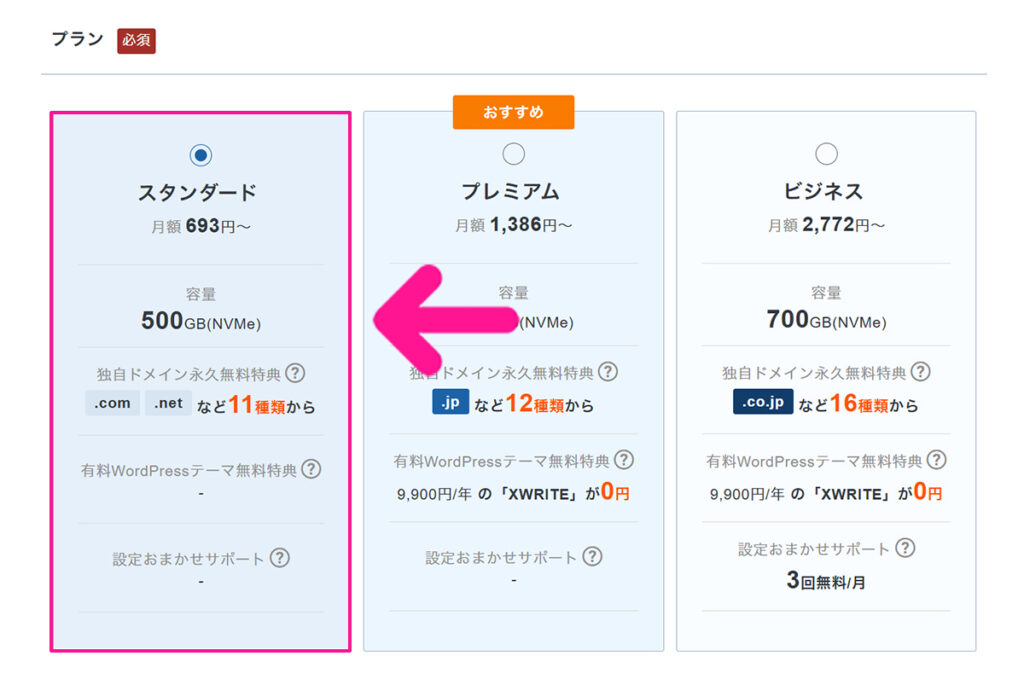Choose the ビジネス plan radio button
1024x685 pixels.
tap(826, 154)
